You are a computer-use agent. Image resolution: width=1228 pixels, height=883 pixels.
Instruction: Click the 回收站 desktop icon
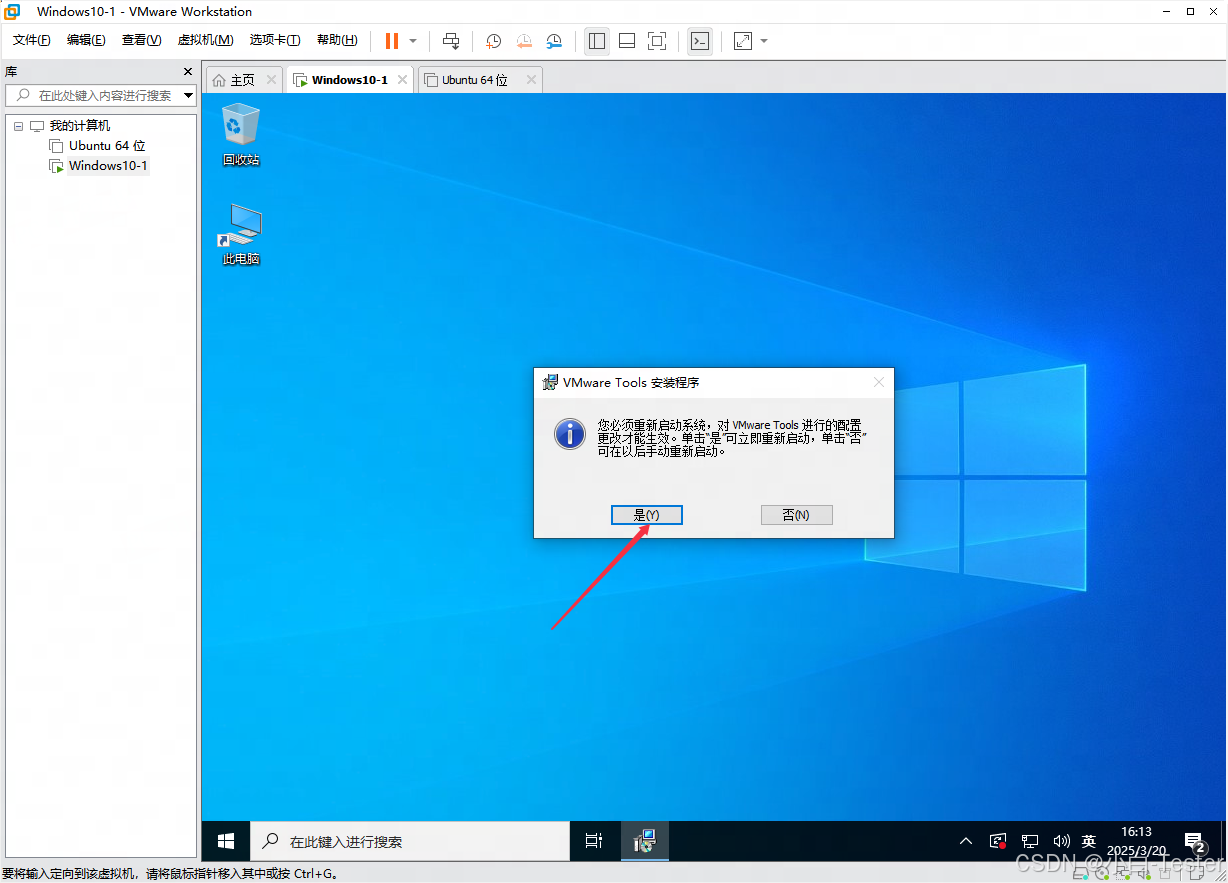tap(241, 134)
